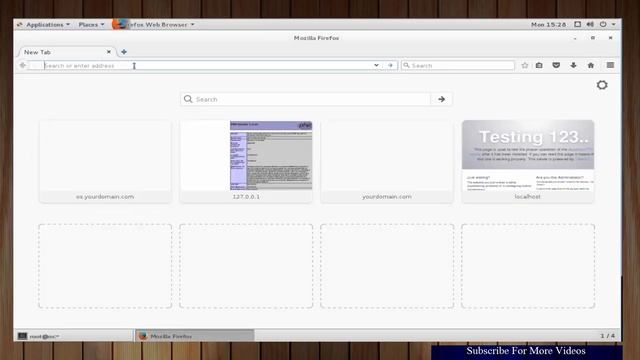Open the hamburger menu
The width and height of the screenshot is (640, 360).
(610, 65)
